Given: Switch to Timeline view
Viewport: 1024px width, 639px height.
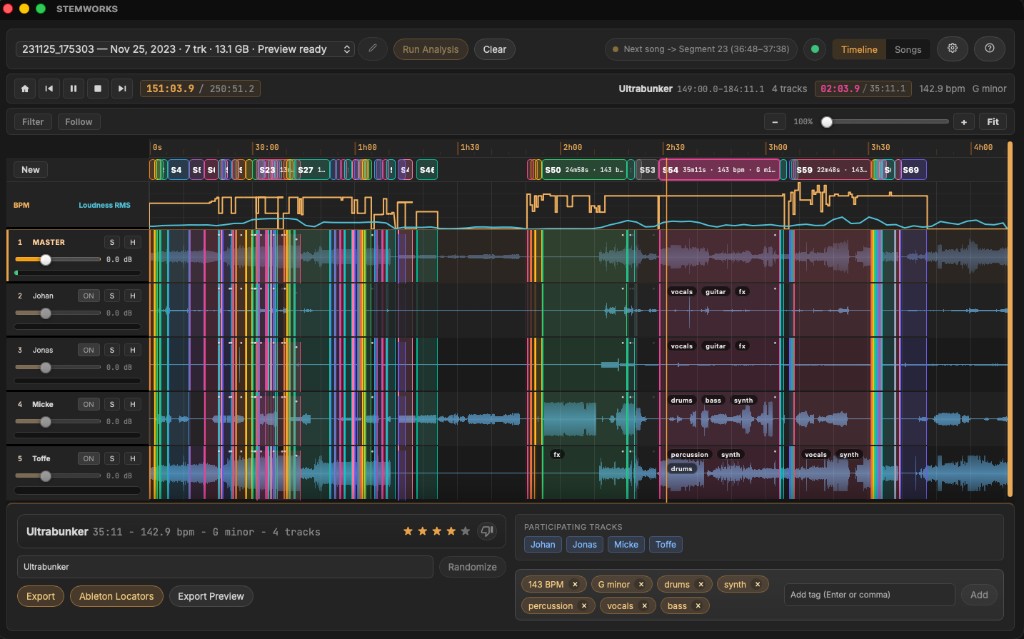Looking at the screenshot, I should 859,49.
